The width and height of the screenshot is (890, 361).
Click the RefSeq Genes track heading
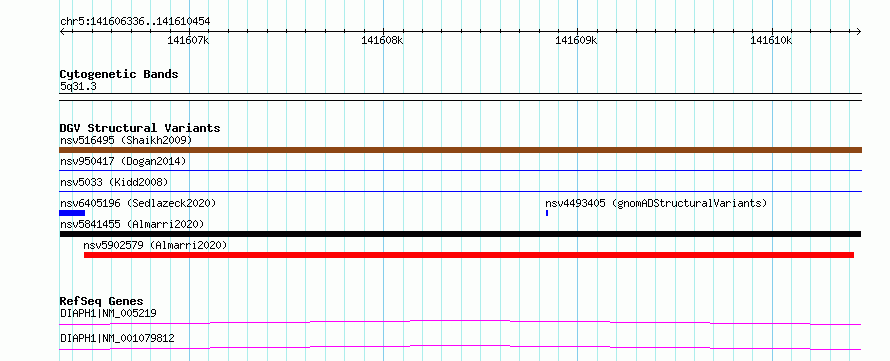coord(102,301)
